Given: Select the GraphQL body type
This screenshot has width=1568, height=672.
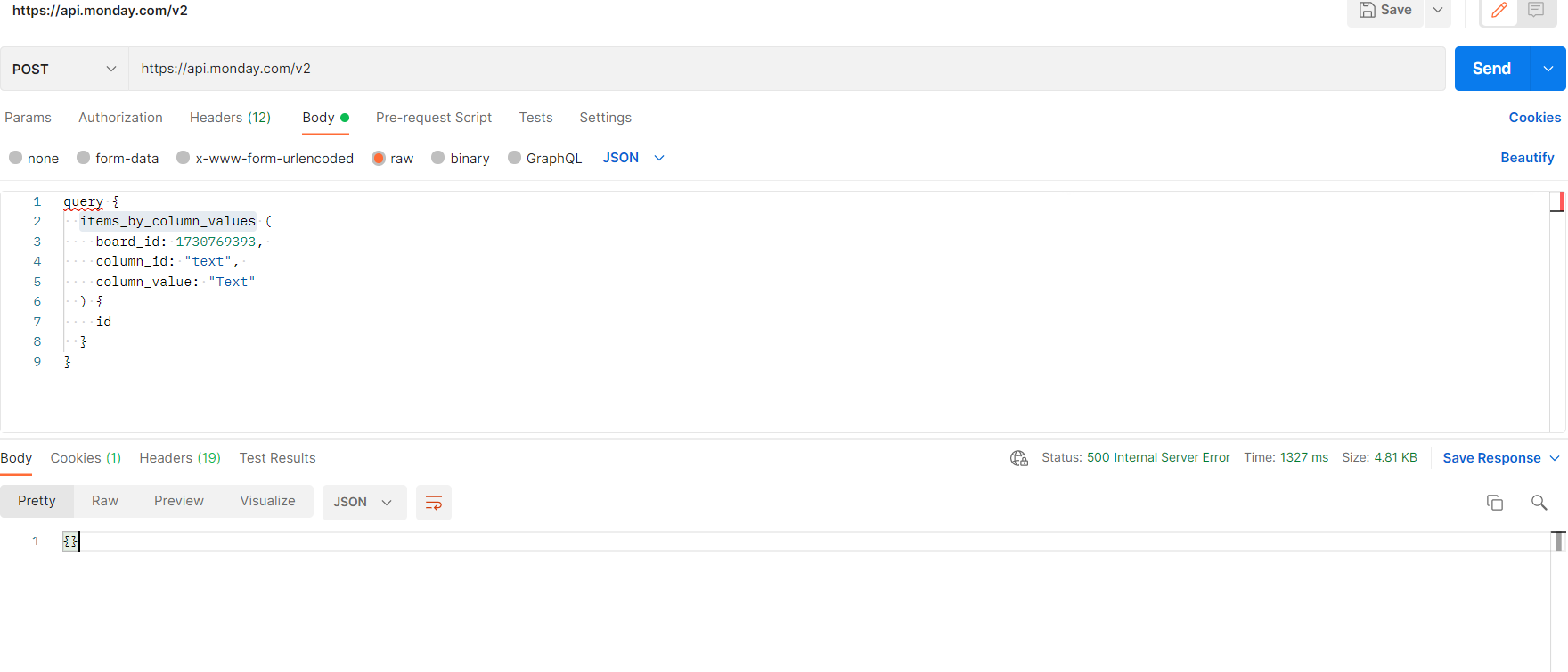Looking at the screenshot, I should click(544, 158).
